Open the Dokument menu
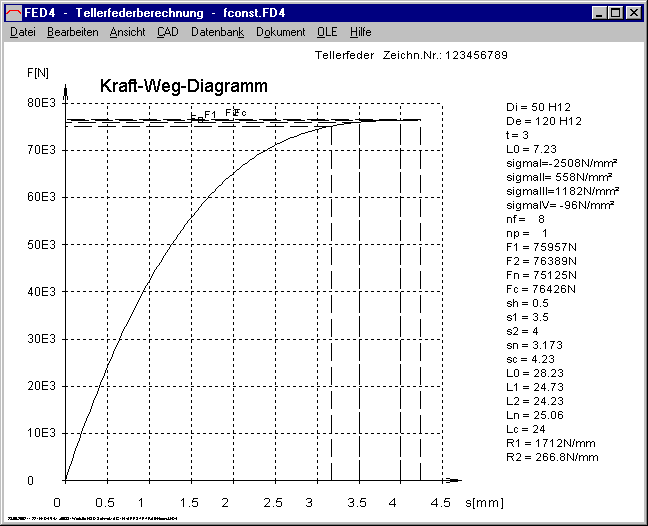This screenshot has width=648, height=526. [281, 32]
